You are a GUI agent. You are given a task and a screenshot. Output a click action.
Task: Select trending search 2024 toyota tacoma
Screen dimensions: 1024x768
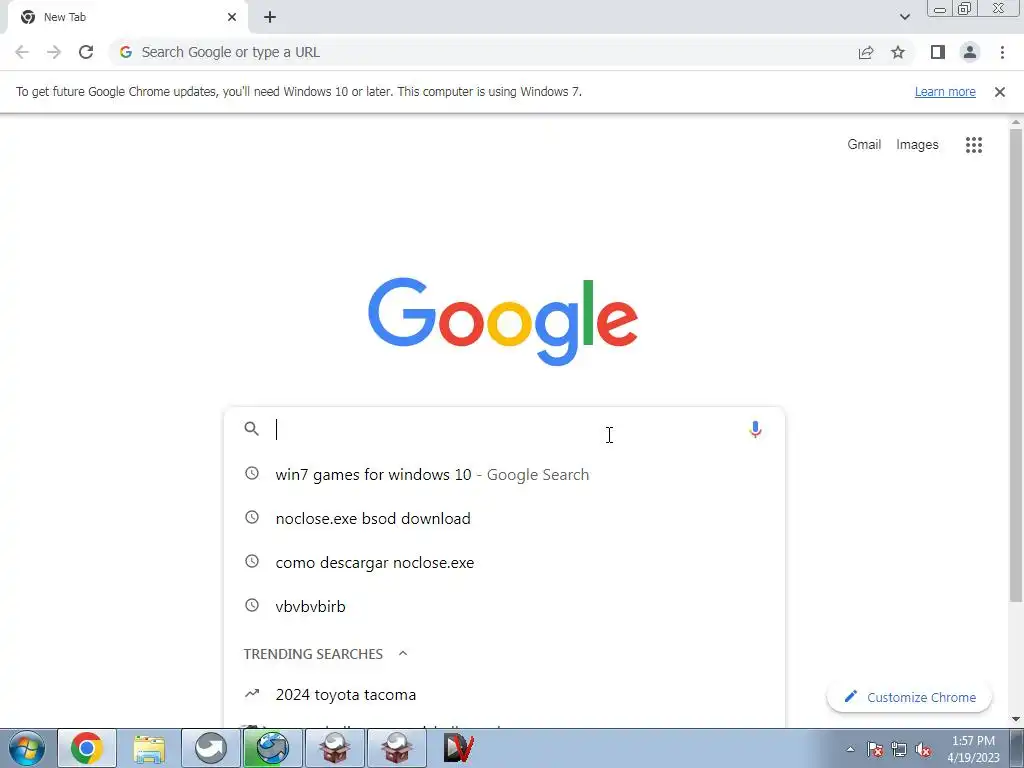(x=504, y=694)
